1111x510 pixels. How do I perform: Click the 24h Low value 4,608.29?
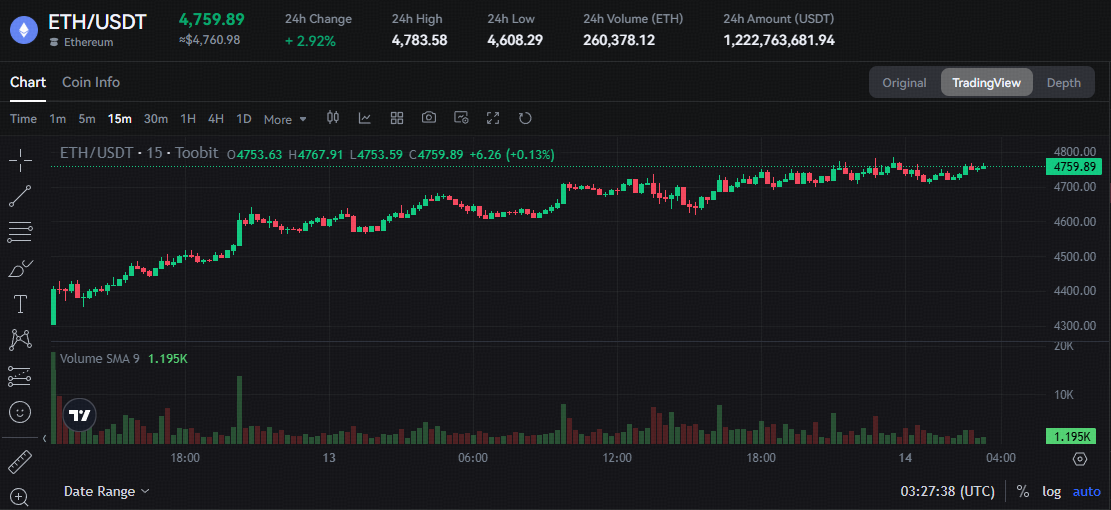(515, 40)
